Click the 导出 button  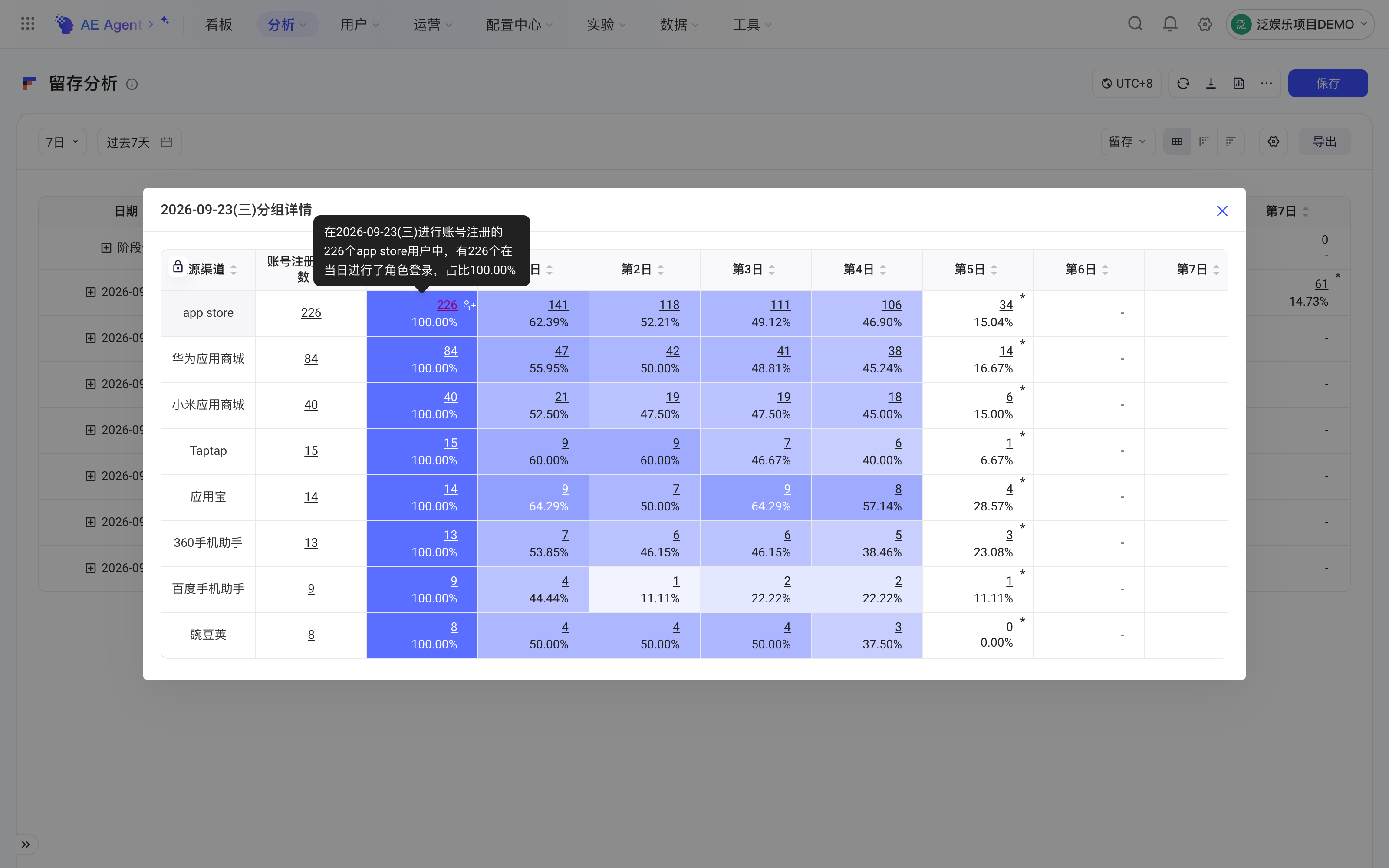coord(1325,142)
